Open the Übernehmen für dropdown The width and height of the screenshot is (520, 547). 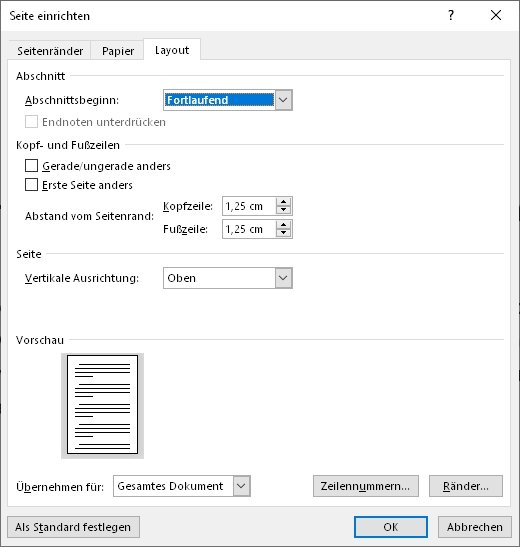tap(242, 486)
